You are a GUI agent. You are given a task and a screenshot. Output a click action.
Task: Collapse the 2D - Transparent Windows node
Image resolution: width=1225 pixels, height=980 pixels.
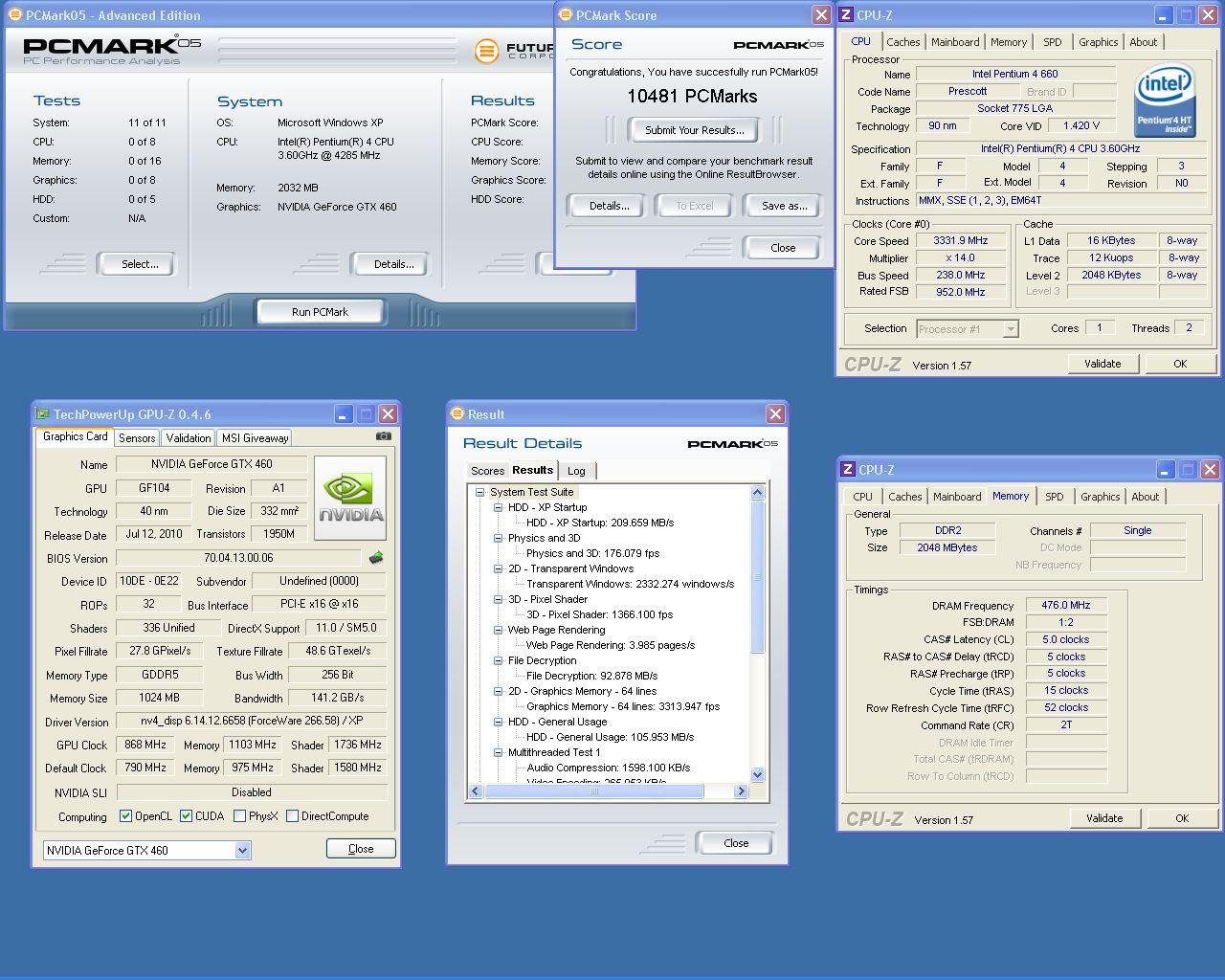(x=498, y=568)
